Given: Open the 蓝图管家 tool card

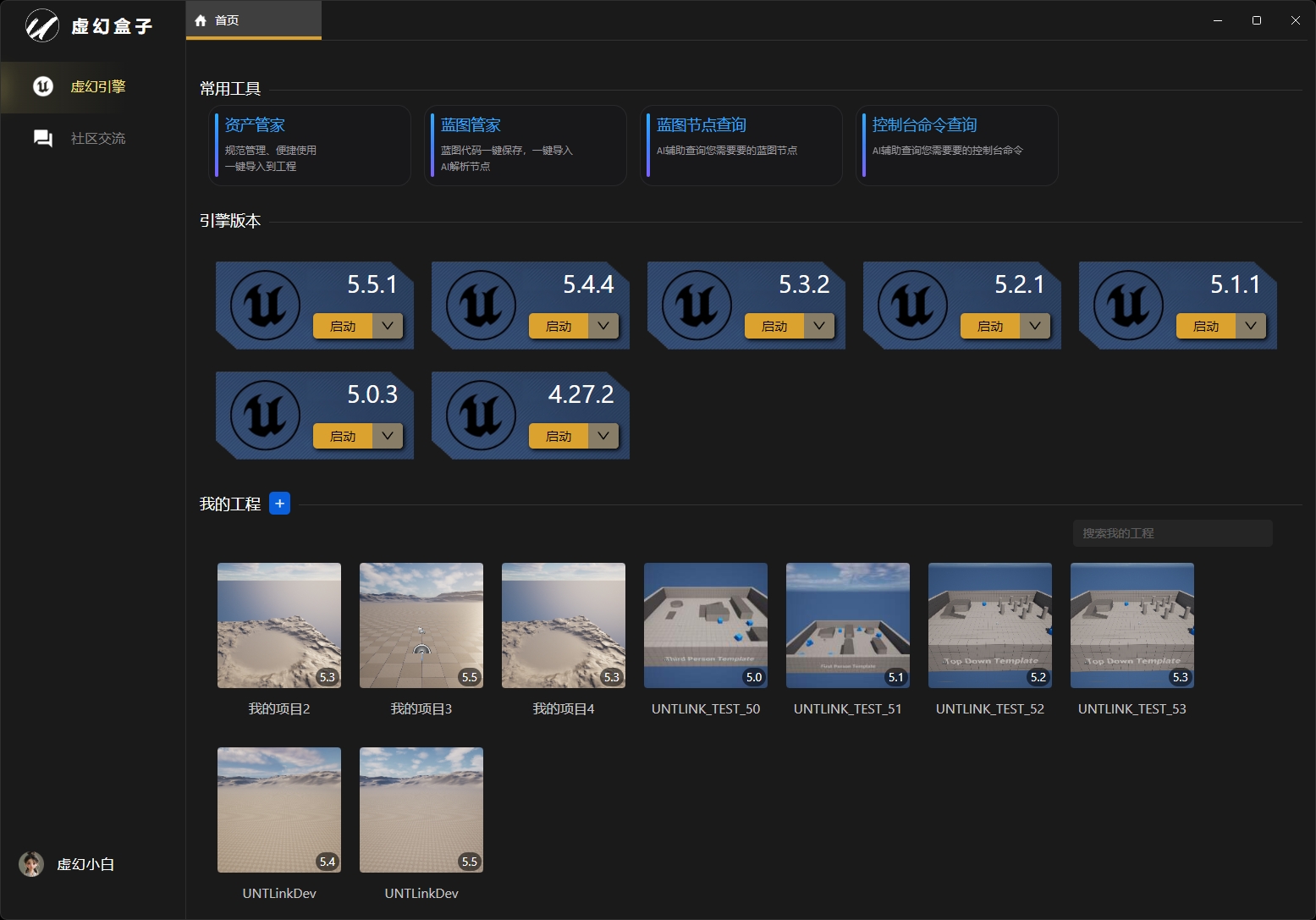Looking at the screenshot, I should coord(526,146).
